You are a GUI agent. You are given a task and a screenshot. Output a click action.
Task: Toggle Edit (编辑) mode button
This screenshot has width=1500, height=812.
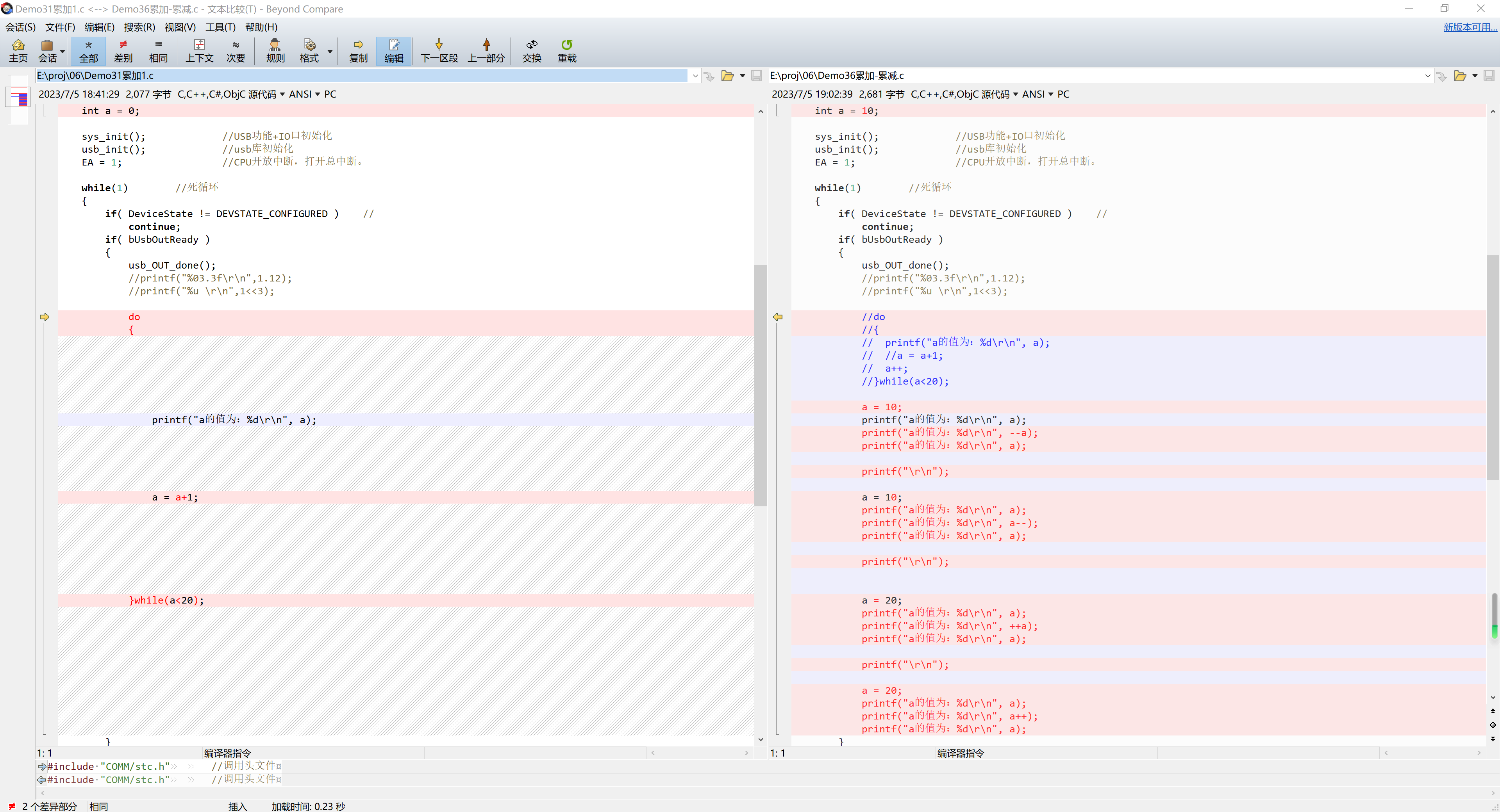[x=394, y=51]
